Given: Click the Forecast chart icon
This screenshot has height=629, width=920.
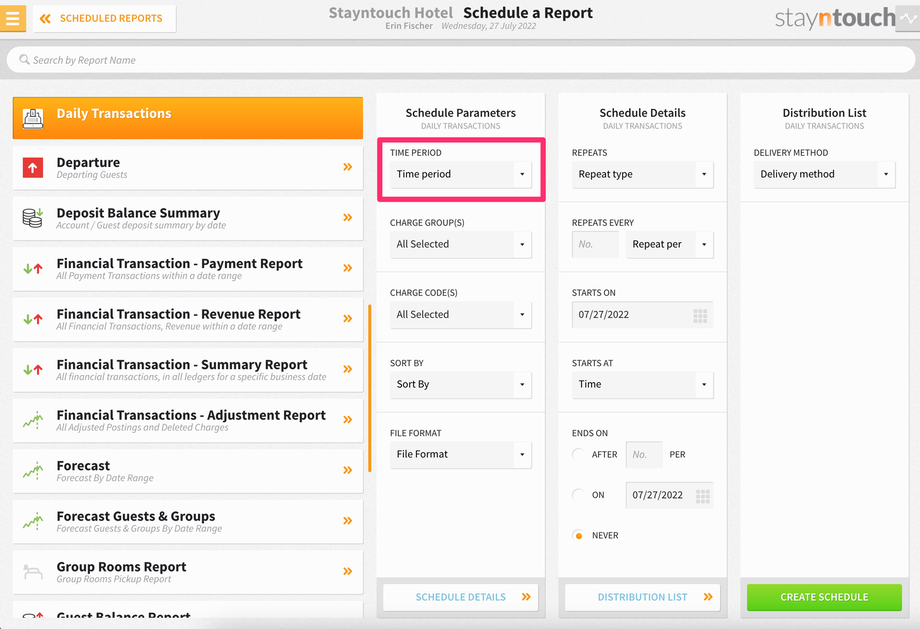Looking at the screenshot, I should coord(33,471).
